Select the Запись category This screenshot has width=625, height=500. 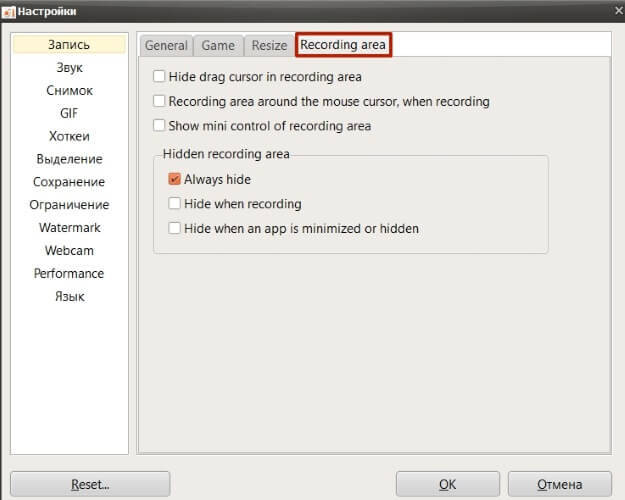(69, 44)
